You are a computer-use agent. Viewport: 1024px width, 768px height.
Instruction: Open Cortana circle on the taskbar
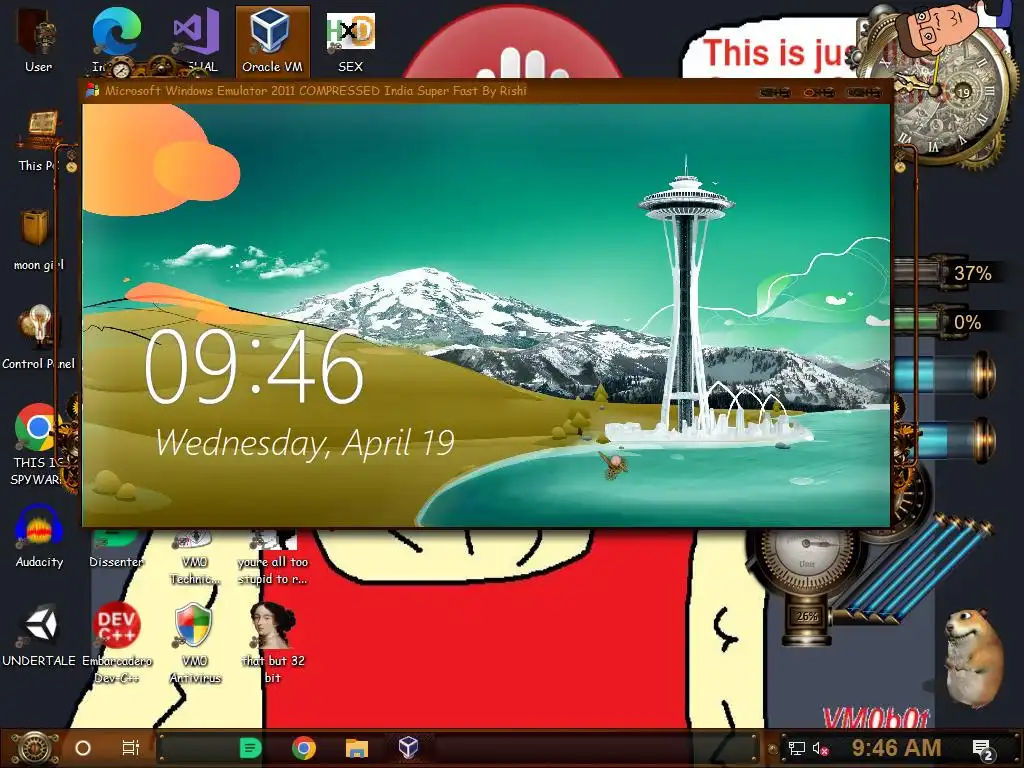[83, 748]
